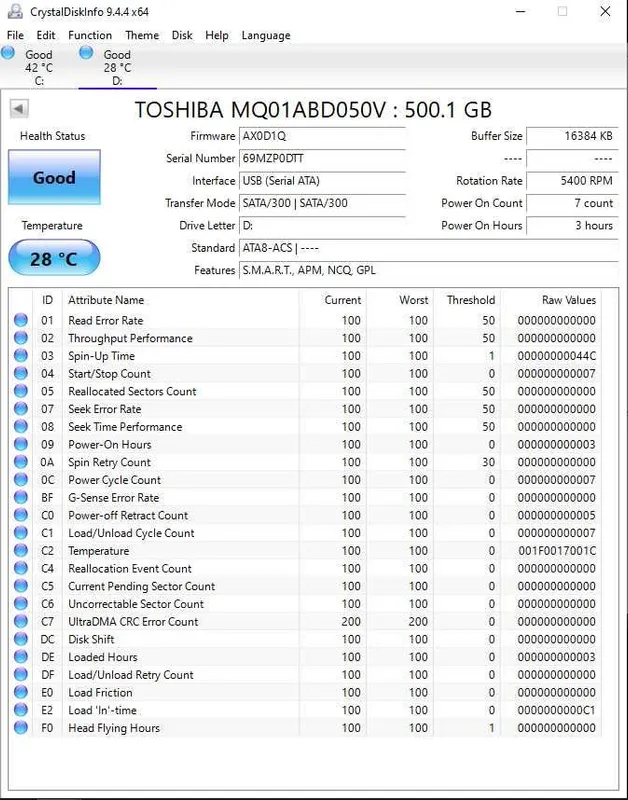The image size is (628, 800).
Task: Click the status orb for Power-On Hours row
Action: 20,444
